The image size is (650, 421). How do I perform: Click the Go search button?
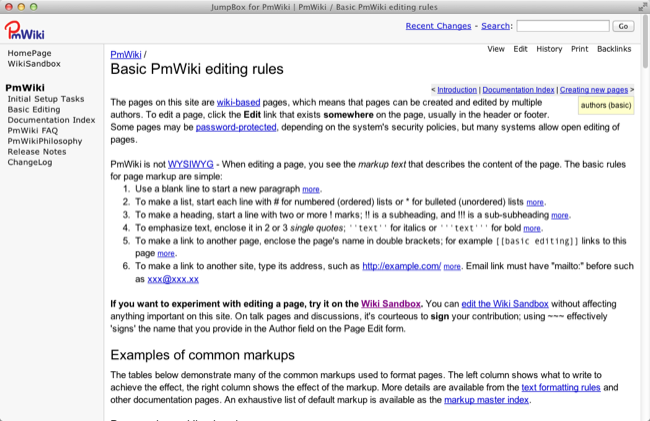(x=623, y=26)
